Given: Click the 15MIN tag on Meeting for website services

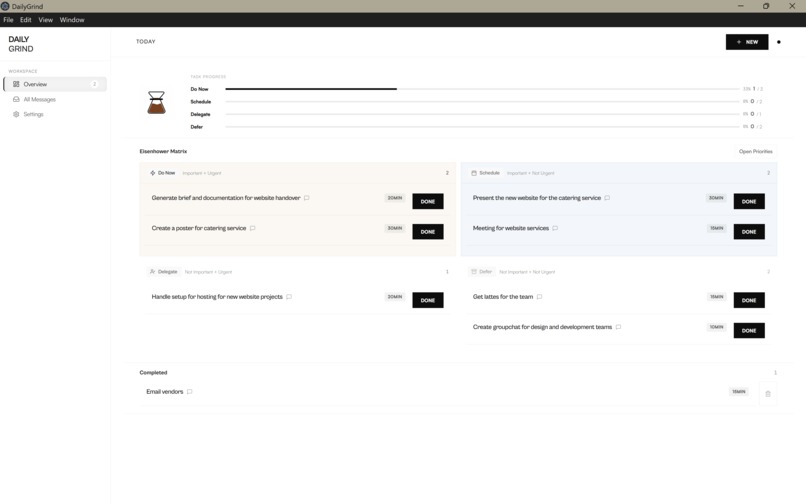Looking at the screenshot, I should pyautogui.click(x=717, y=228).
